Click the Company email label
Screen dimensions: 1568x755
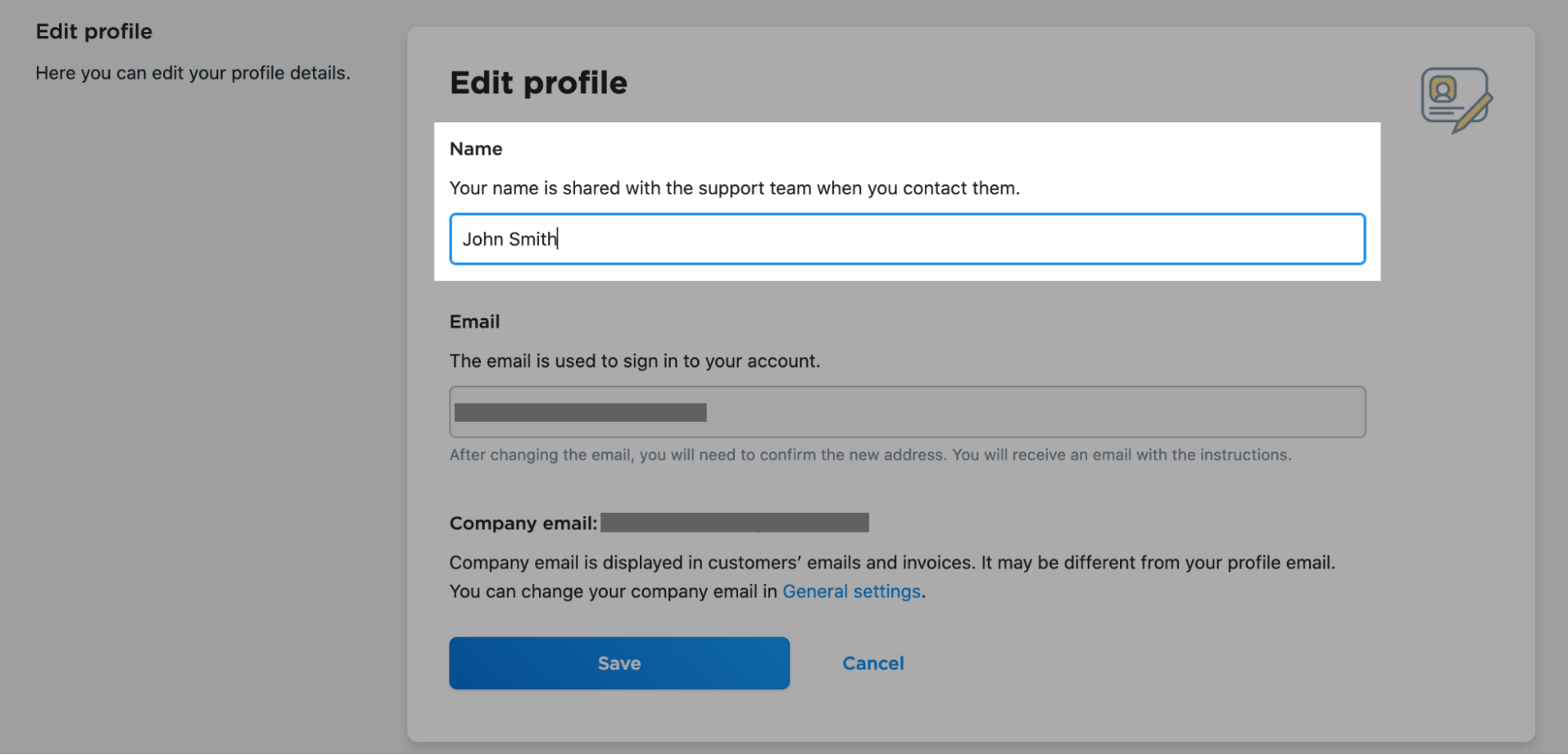pos(520,523)
